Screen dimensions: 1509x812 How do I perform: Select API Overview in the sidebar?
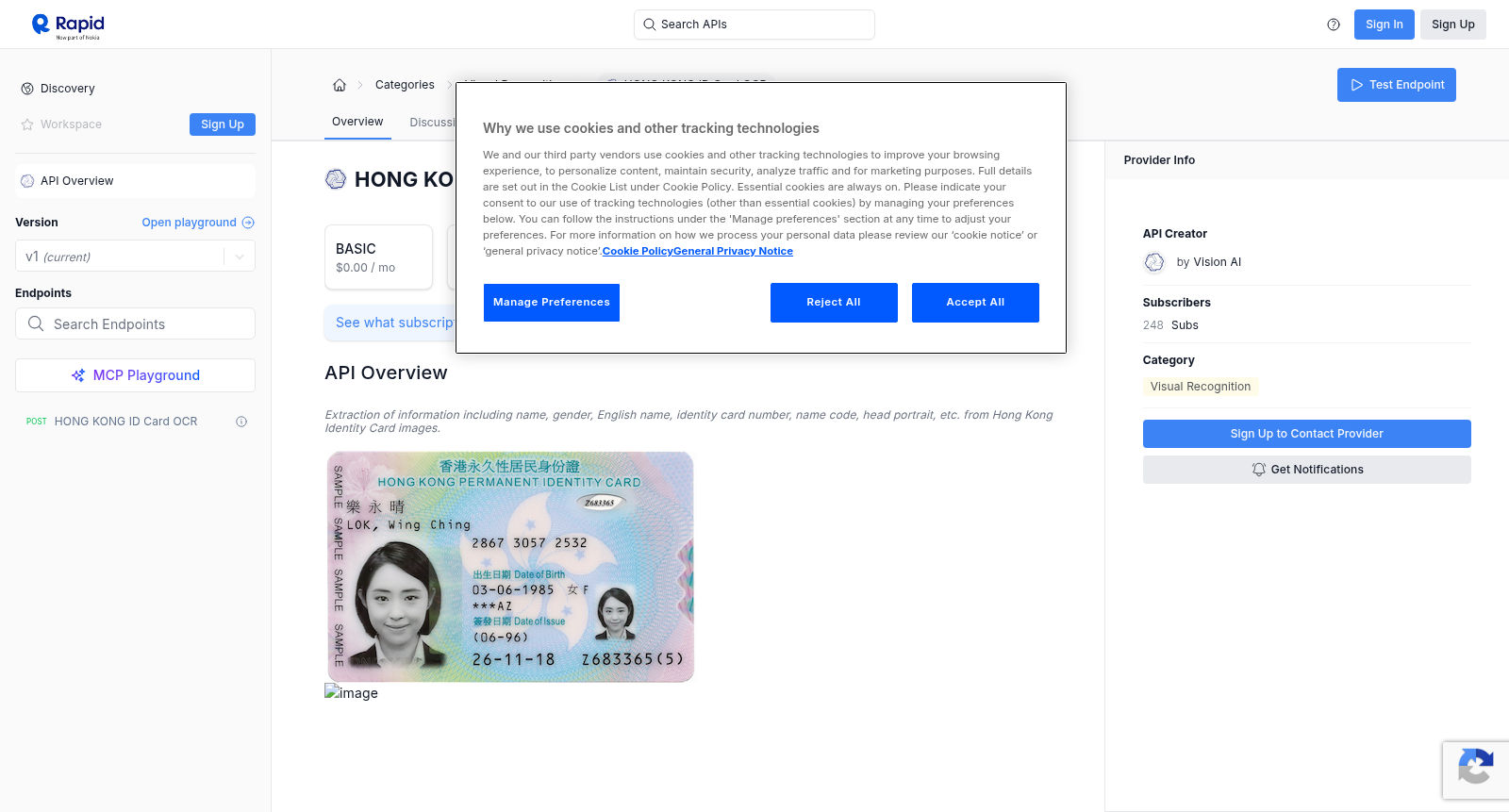(135, 181)
